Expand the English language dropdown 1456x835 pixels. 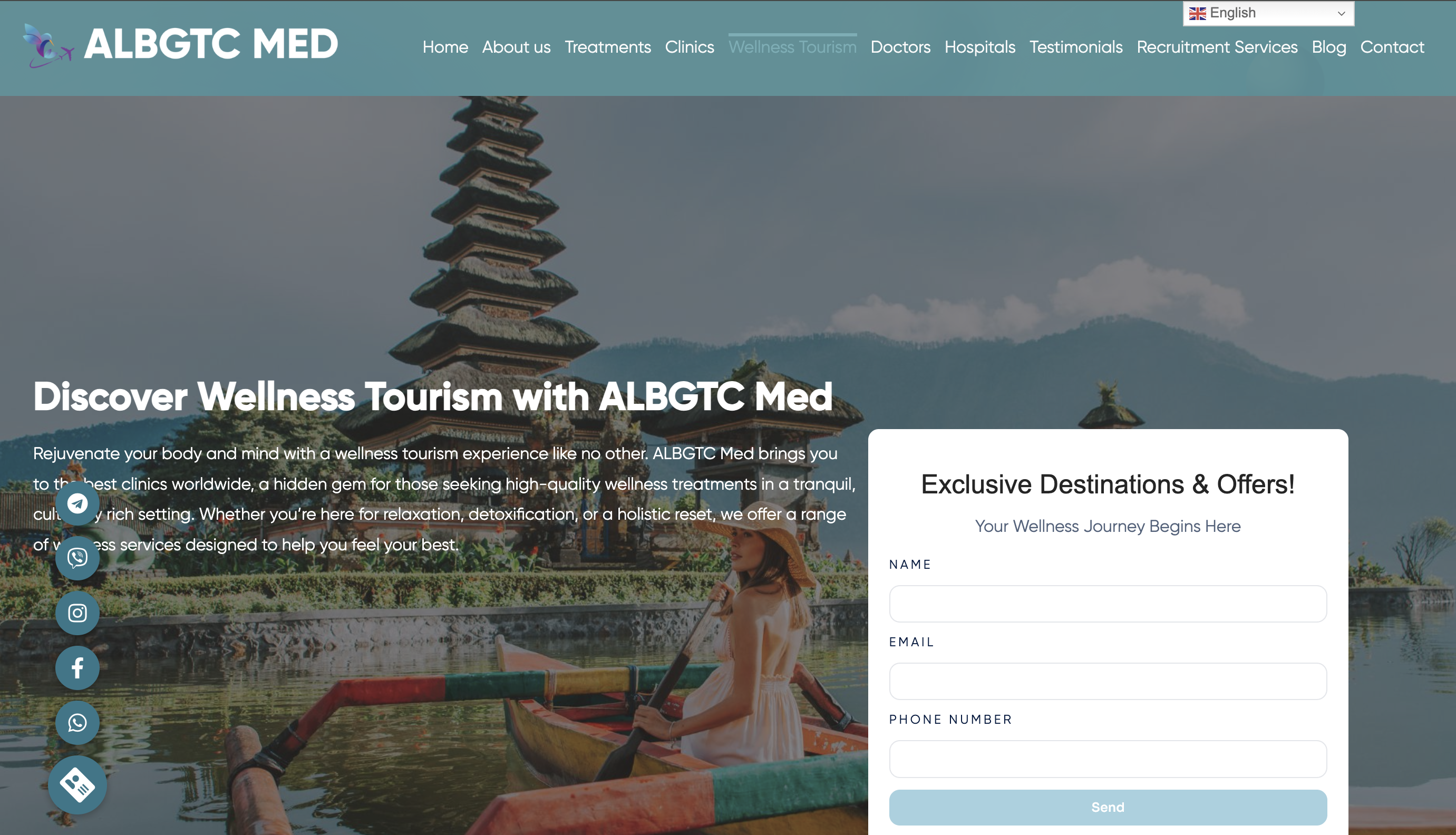[x=1268, y=13]
